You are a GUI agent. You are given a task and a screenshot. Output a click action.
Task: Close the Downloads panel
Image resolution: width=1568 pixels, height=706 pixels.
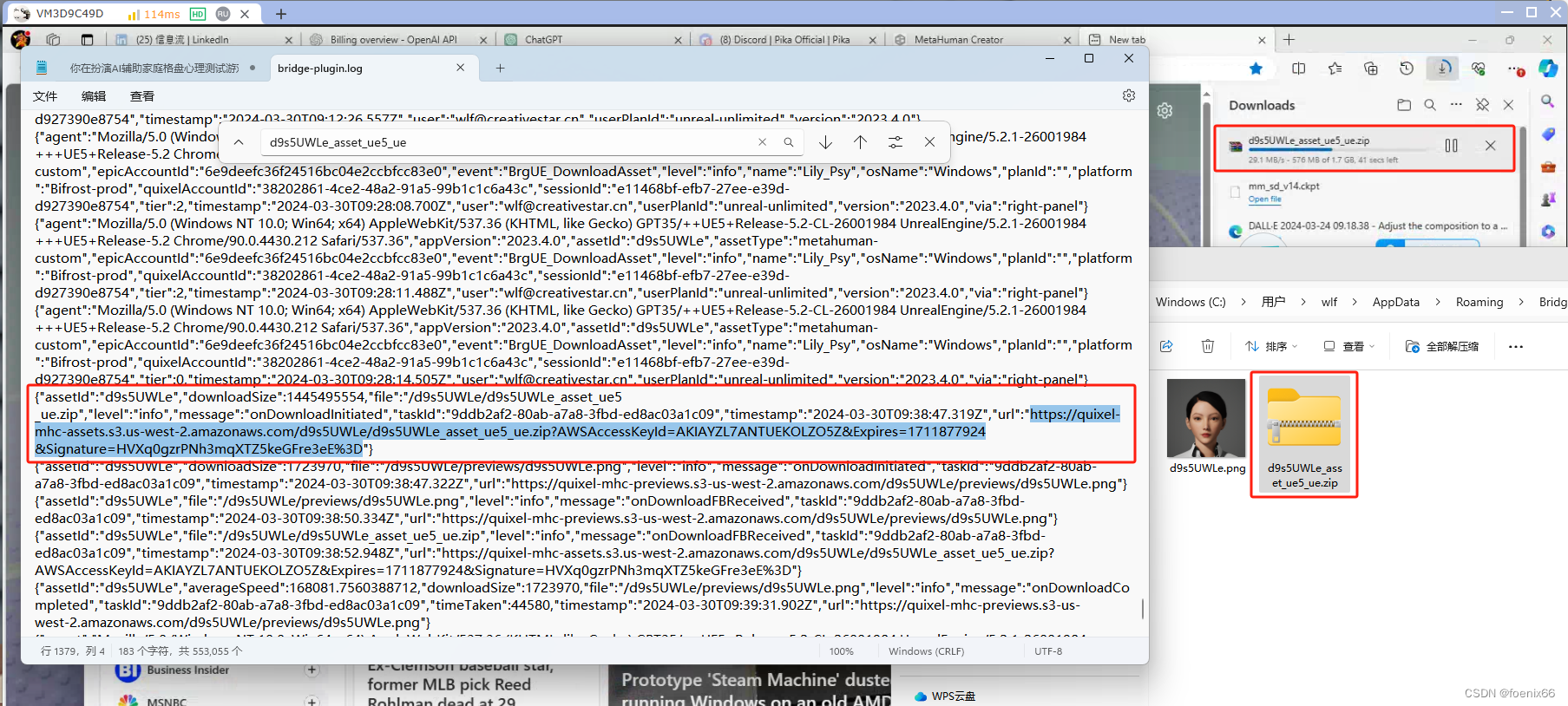tap(1508, 105)
